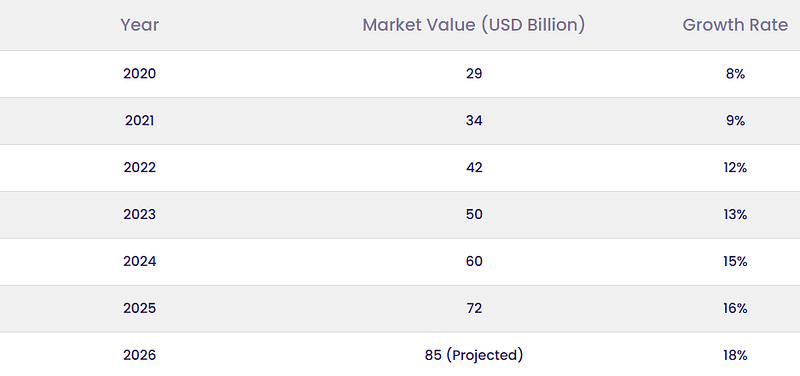This screenshot has height=376, width=800.
Task: Click market value 42 cell
Action: click(x=474, y=168)
